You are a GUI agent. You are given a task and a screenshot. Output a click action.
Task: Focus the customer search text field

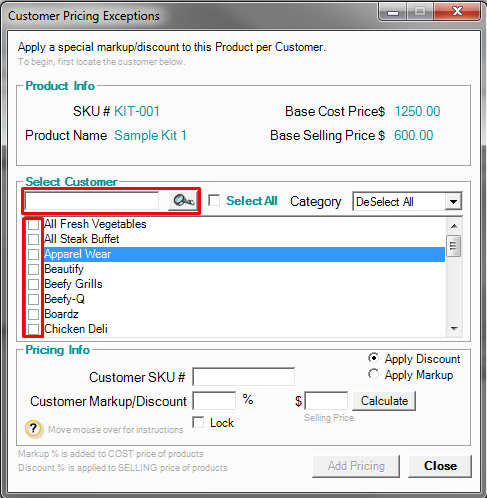click(92, 201)
